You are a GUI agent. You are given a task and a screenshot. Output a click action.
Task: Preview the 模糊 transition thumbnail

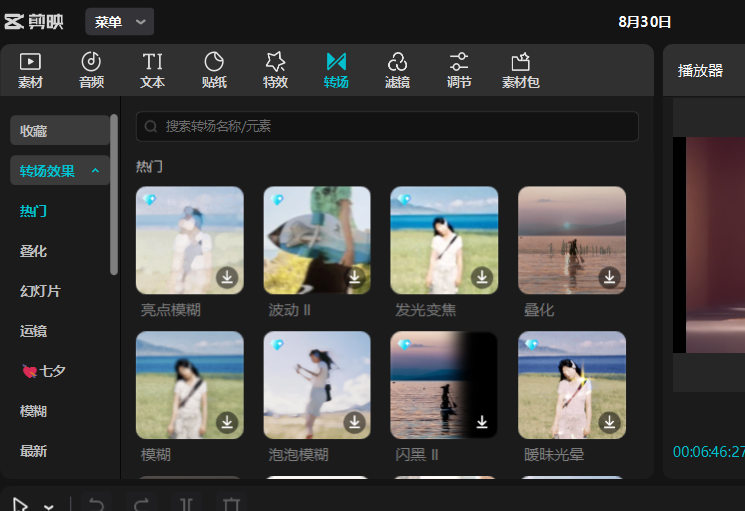(x=190, y=385)
